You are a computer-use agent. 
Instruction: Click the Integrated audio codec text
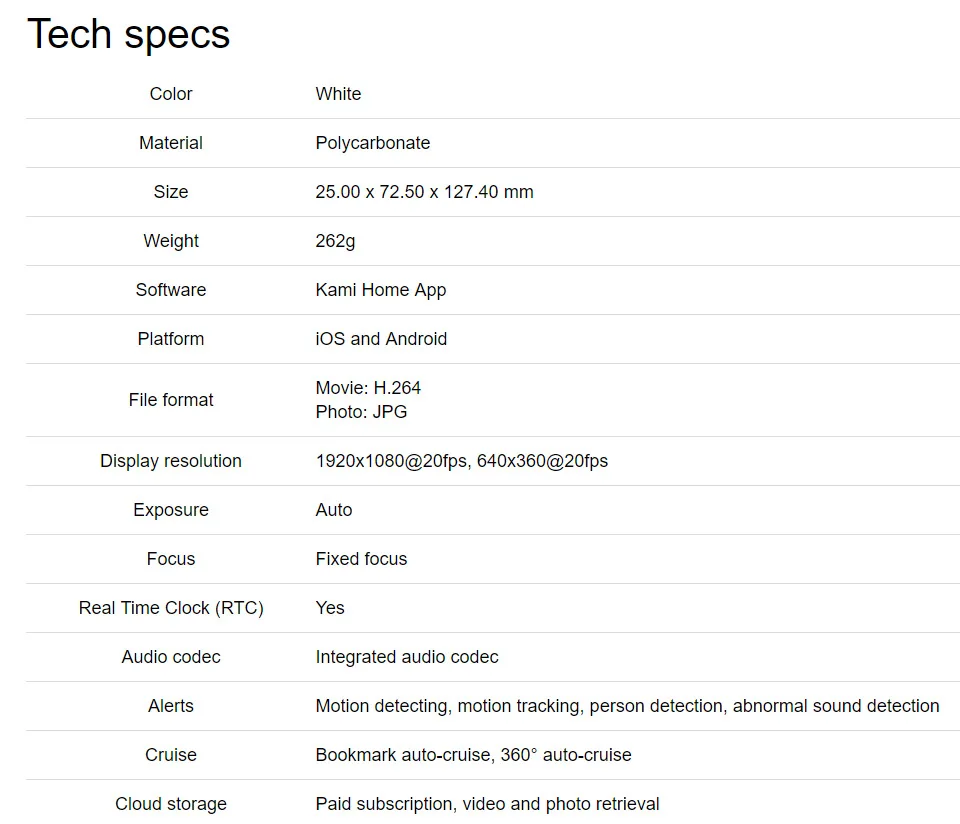[x=407, y=657]
